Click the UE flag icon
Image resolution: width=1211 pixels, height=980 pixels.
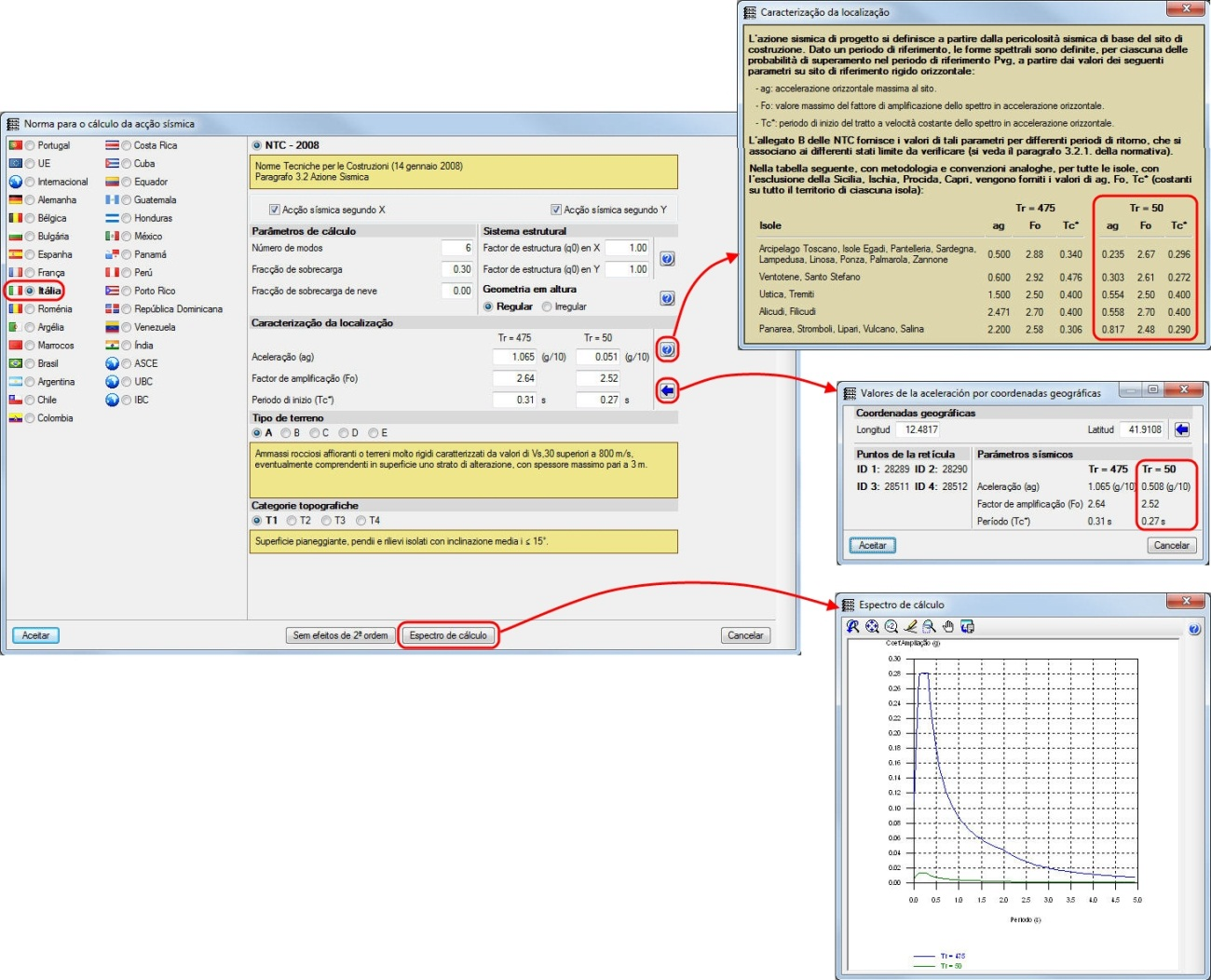point(15,163)
